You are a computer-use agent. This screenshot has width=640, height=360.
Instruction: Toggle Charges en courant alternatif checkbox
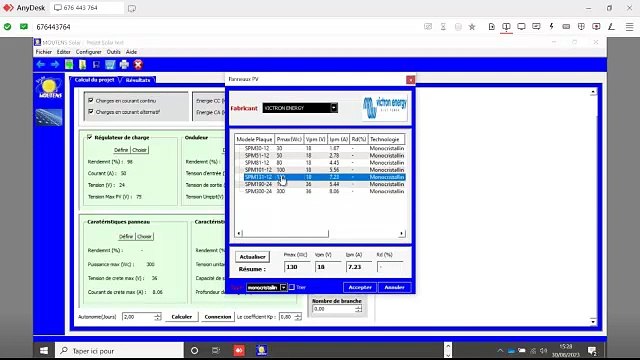point(91,111)
